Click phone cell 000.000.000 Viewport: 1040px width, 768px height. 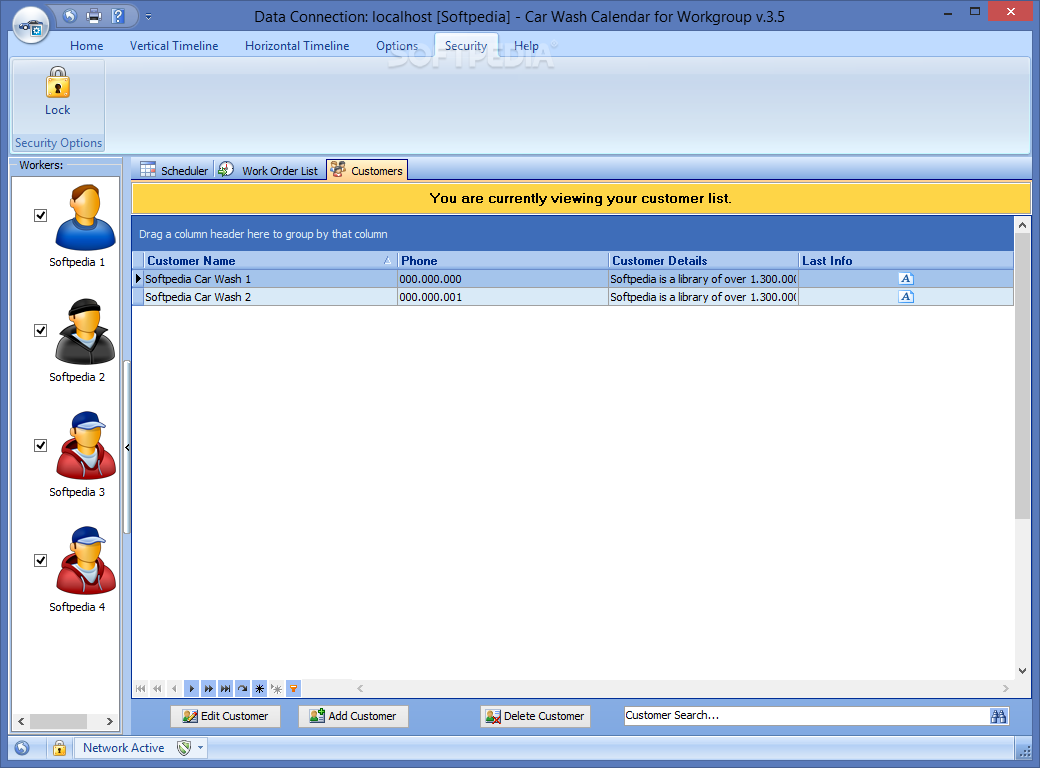(503, 279)
